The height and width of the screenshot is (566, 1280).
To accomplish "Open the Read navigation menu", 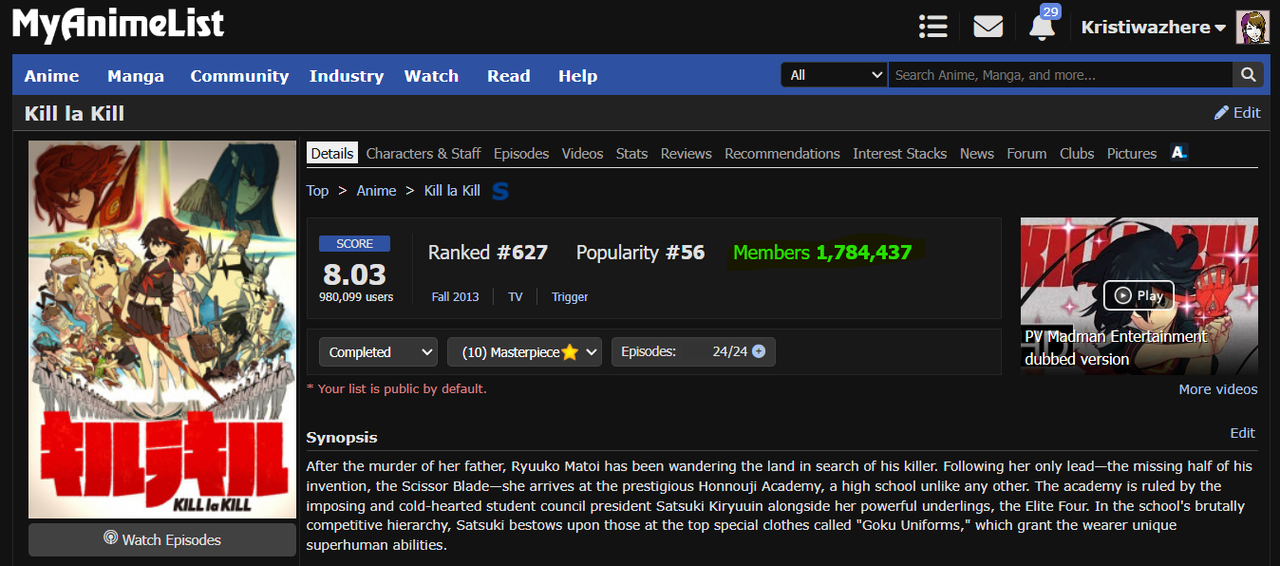I will [508, 76].
